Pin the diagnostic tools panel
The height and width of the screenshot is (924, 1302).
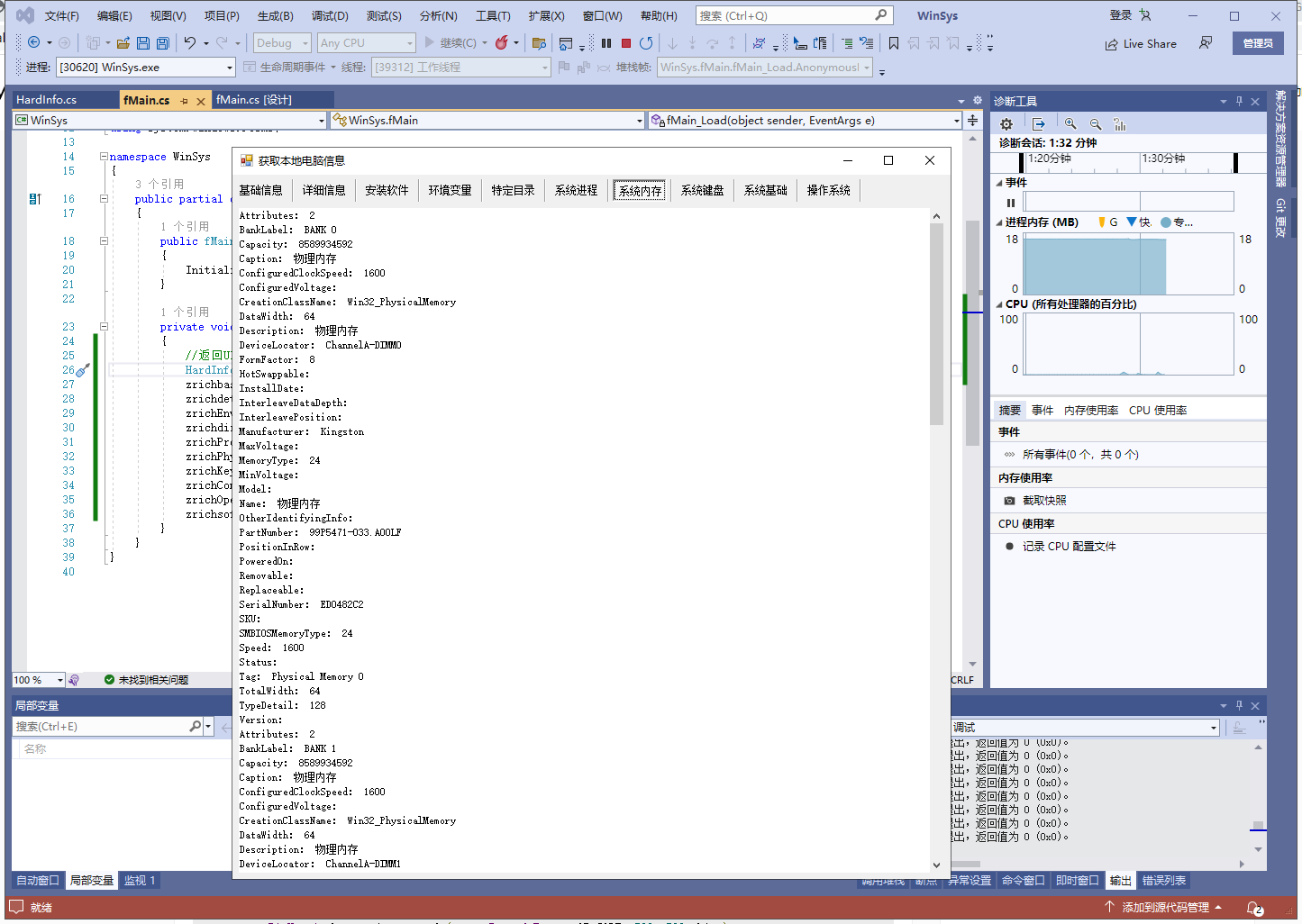(1239, 101)
